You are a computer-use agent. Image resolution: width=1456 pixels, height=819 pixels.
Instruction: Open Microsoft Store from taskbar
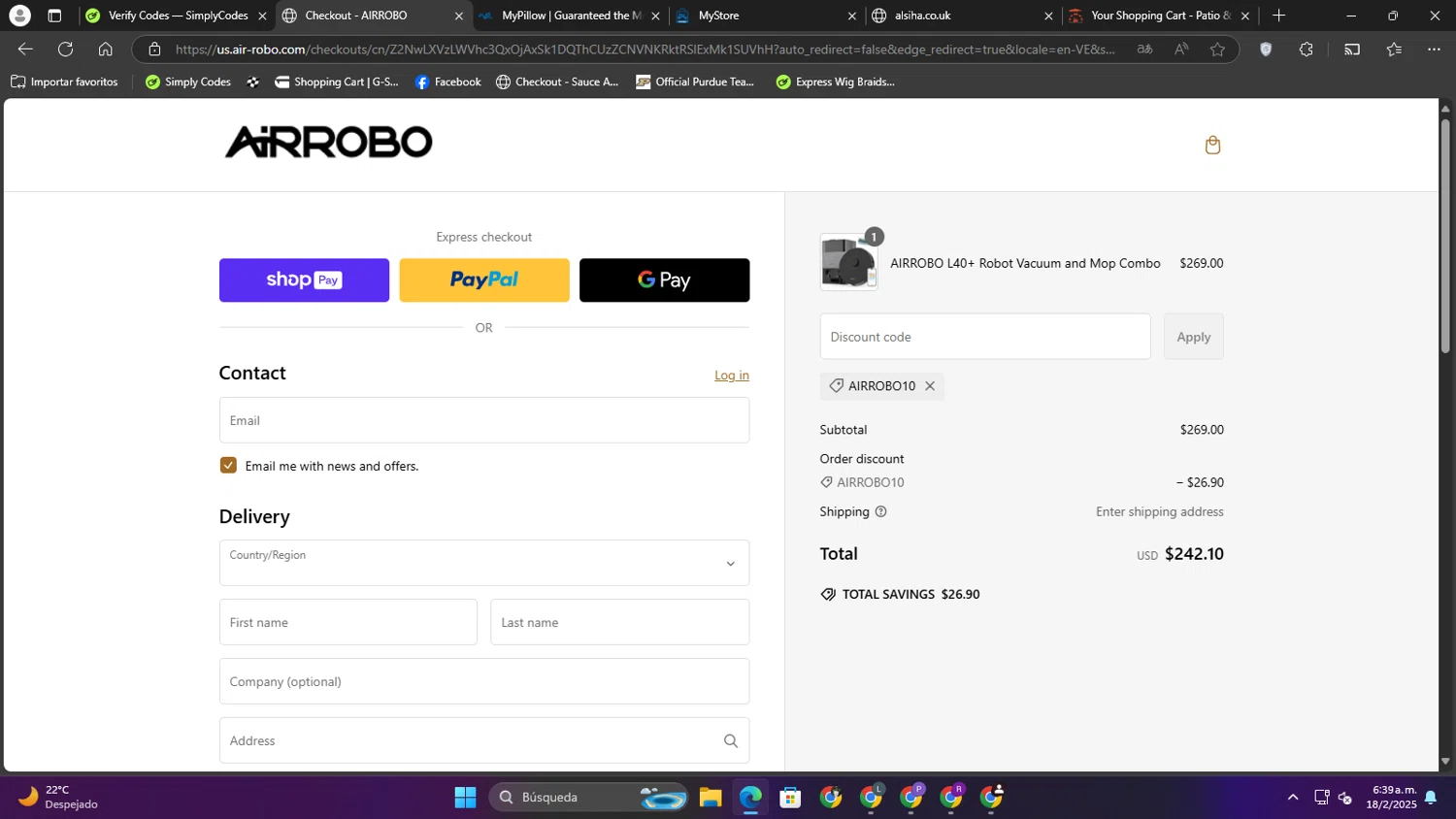[x=790, y=798]
